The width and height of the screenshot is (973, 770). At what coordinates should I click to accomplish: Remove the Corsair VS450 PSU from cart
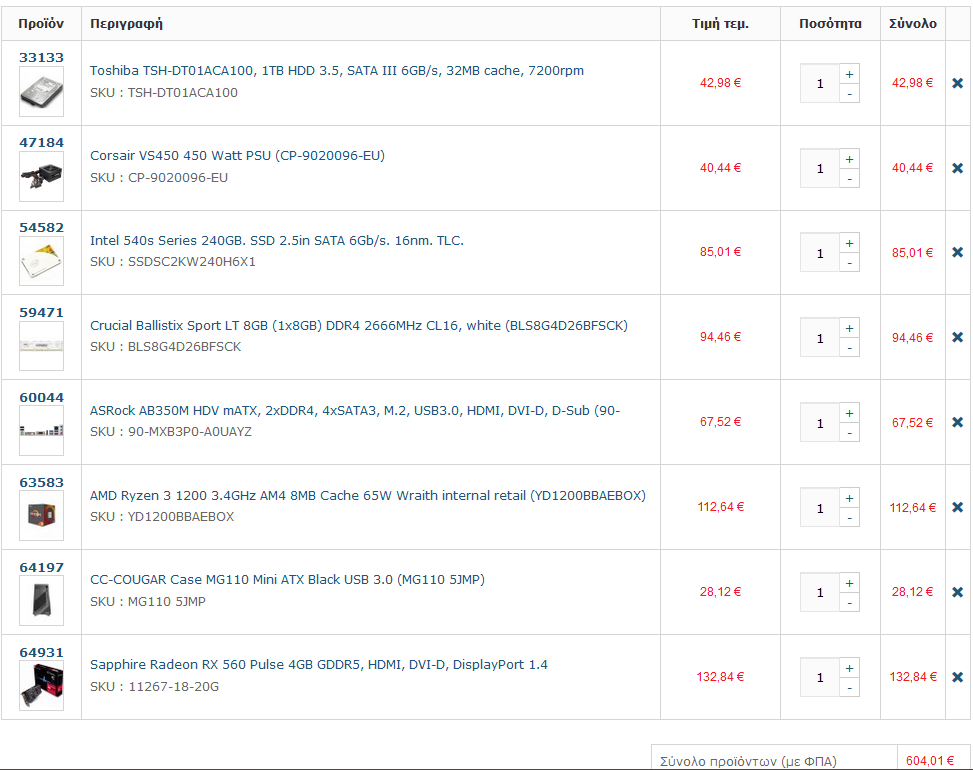(x=957, y=168)
